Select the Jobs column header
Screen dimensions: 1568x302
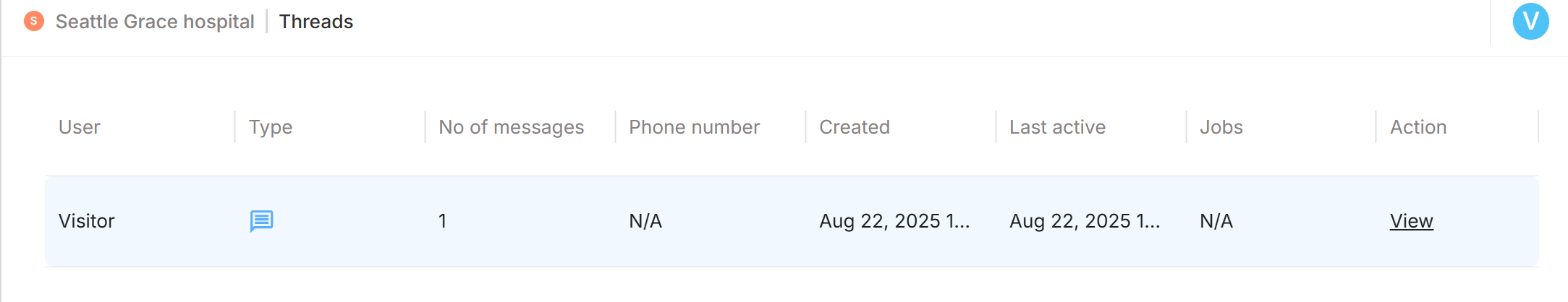1221,127
